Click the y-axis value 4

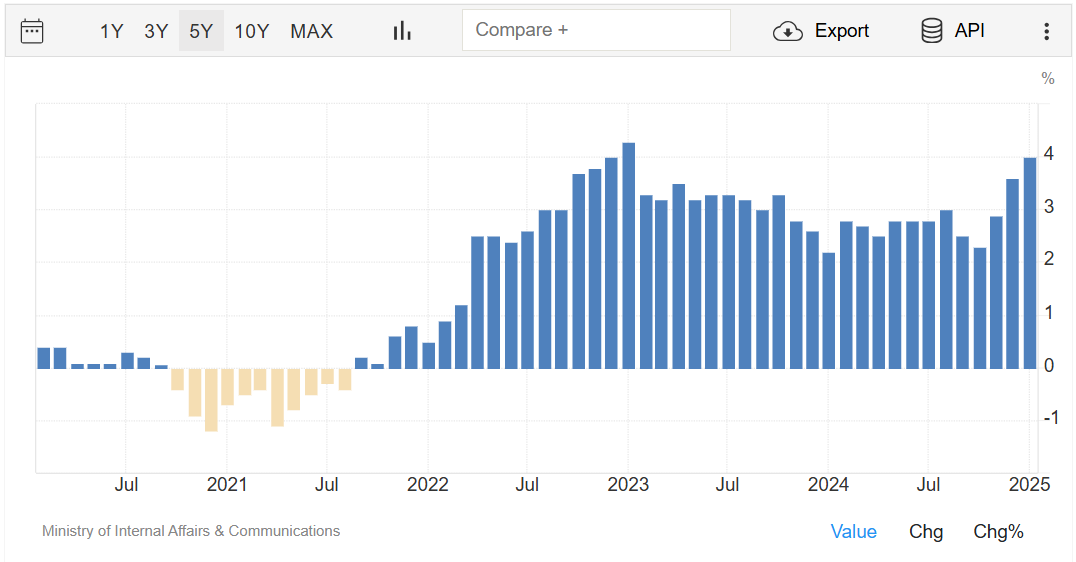coord(1049,154)
